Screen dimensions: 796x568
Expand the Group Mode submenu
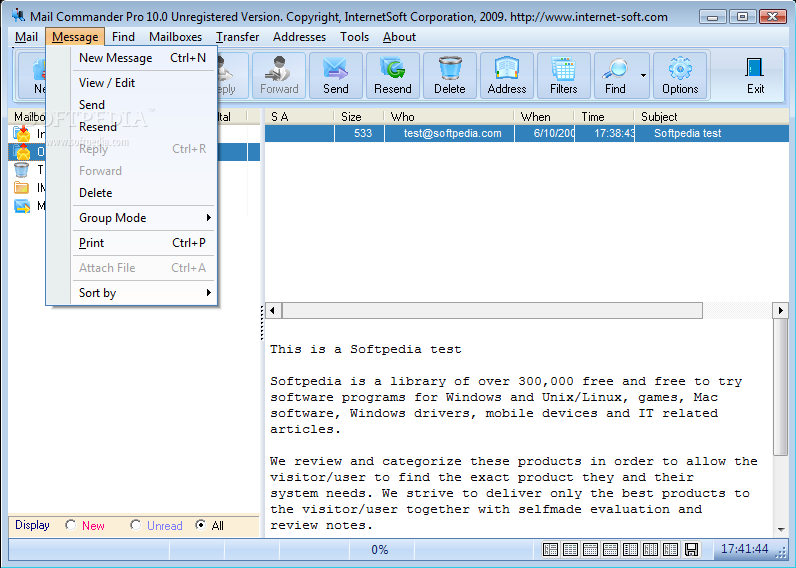point(143,218)
